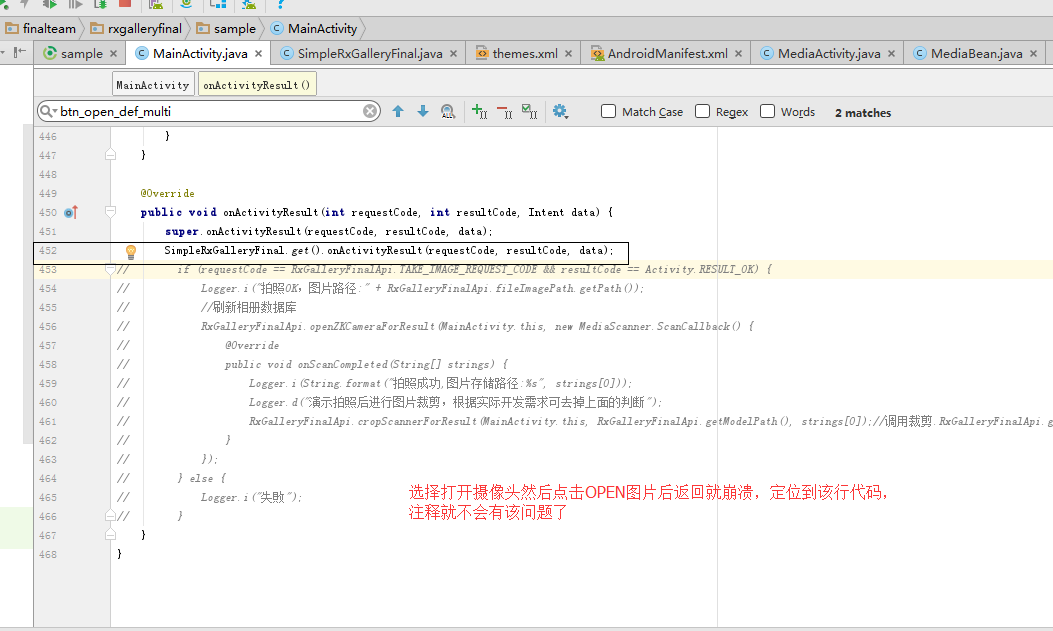Click the Help question mark icon
The image size is (1053, 631).
281,3
